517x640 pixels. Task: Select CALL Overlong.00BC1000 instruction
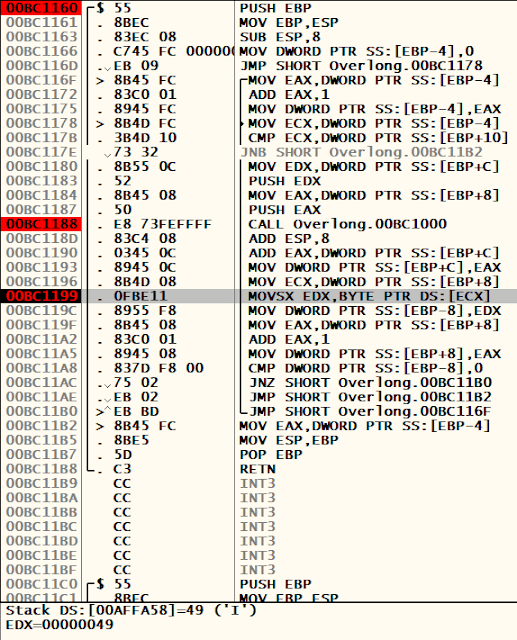point(348,224)
